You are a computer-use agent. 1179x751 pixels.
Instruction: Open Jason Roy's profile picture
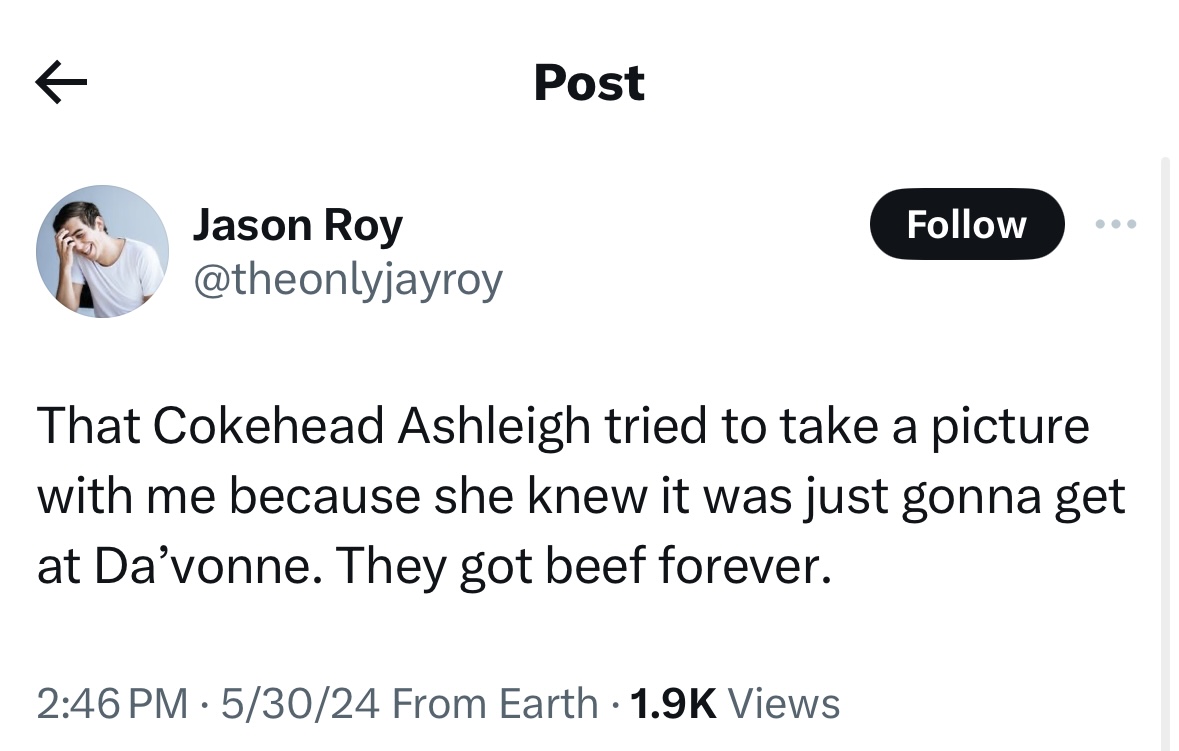102,251
